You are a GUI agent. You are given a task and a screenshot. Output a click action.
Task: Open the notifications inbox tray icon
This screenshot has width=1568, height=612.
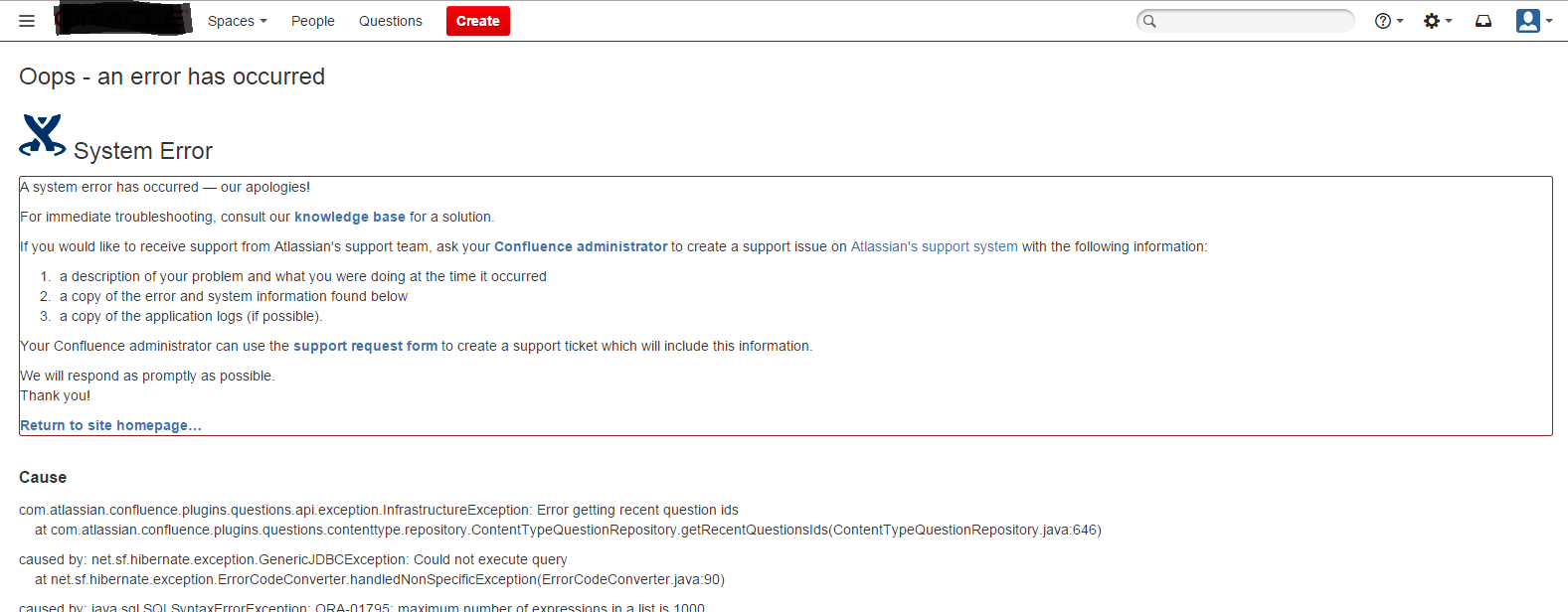coord(1483,21)
